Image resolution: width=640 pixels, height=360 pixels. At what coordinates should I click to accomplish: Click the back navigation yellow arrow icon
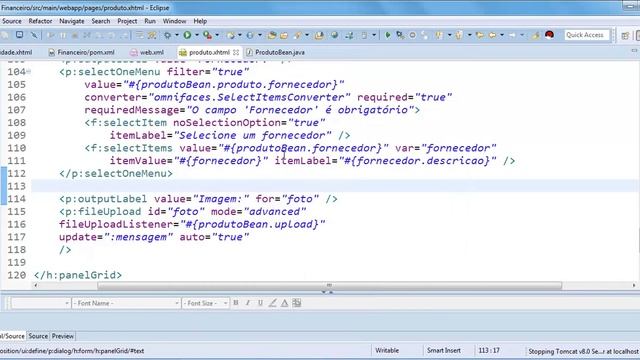click(x=492, y=36)
